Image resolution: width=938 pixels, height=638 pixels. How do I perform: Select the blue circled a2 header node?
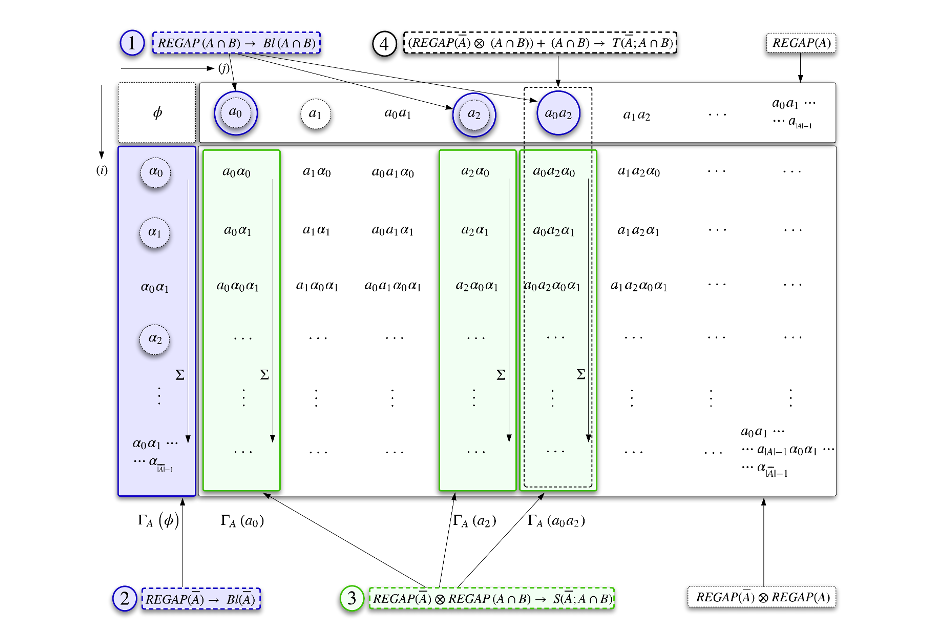pos(473,114)
